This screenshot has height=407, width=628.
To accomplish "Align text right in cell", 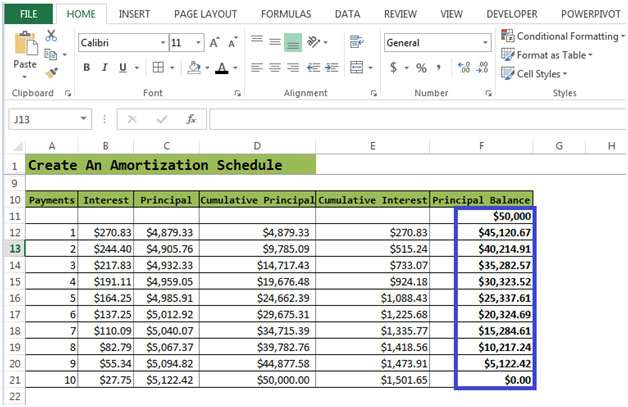I will coord(293,67).
